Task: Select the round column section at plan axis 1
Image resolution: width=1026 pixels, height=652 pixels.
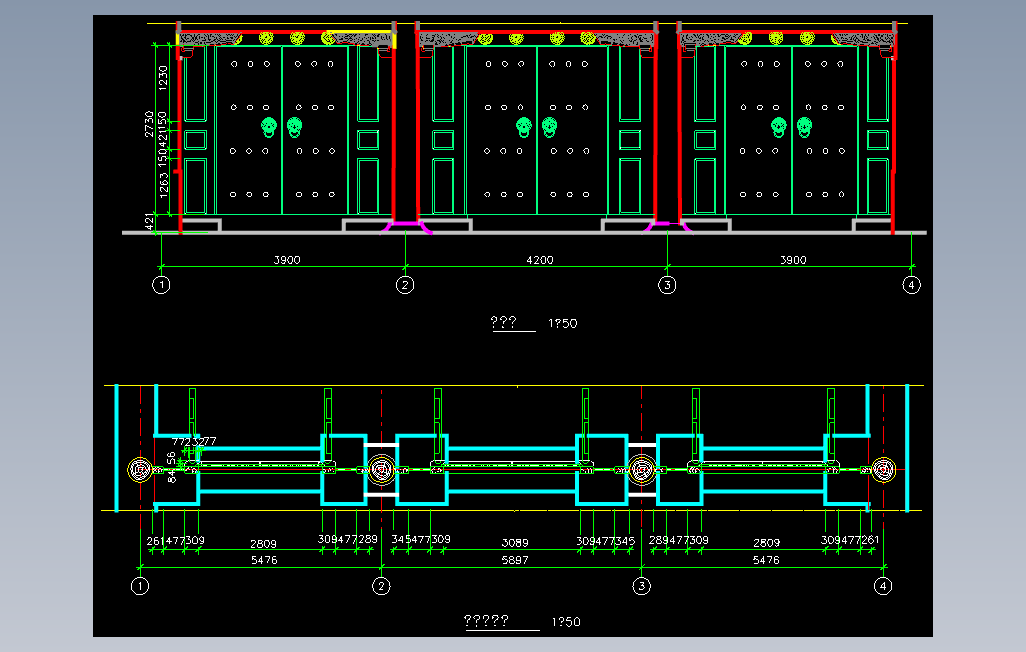Action: pyautogui.click(x=139, y=470)
